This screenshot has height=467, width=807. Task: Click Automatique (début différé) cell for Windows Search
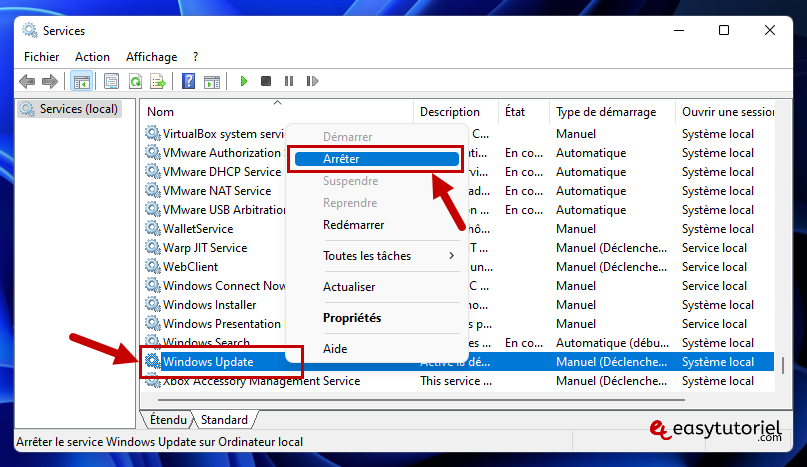612,343
